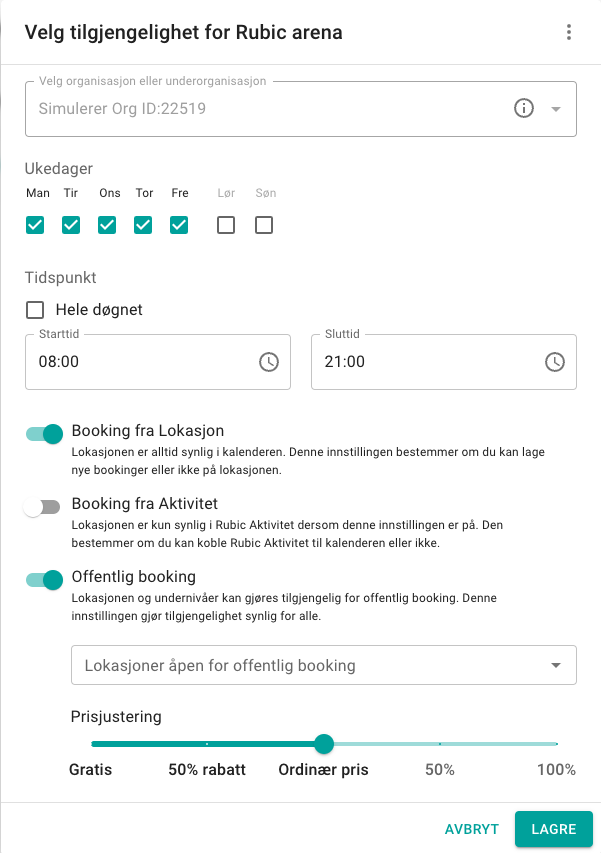Open the Sluttid clock picker icon
Viewport: 601px width, 853px height.
(555, 362)
